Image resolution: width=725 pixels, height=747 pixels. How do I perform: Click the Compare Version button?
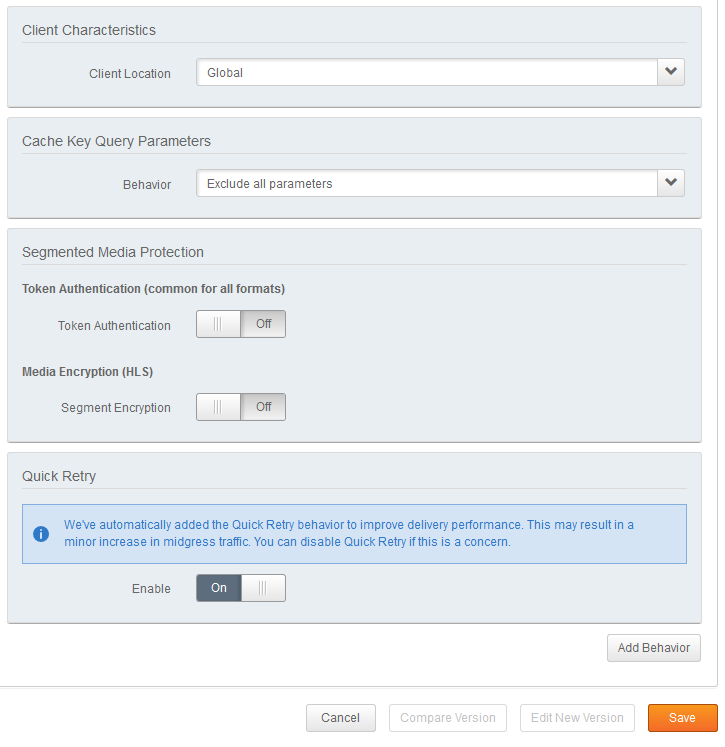tap(448, 718)
